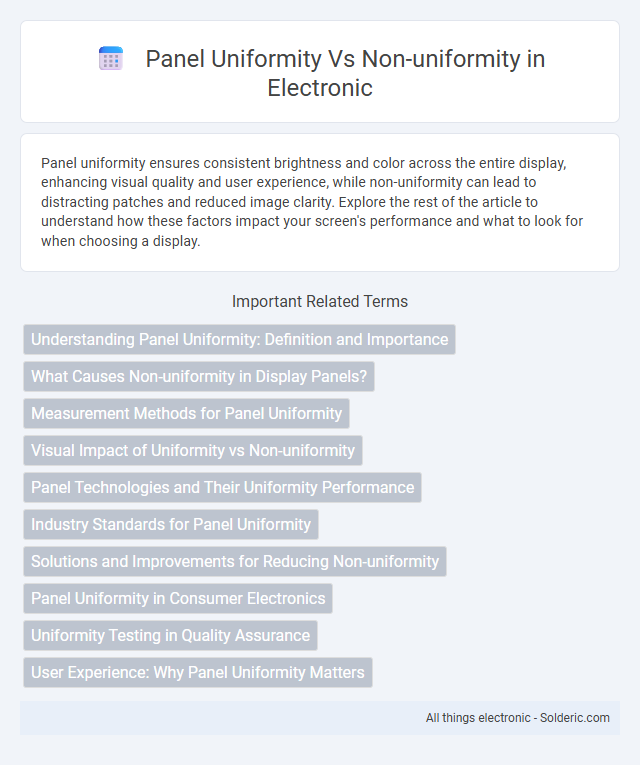Click 'All things electronic' footer text
The image size is (640, 765).
tap(478, 718)
